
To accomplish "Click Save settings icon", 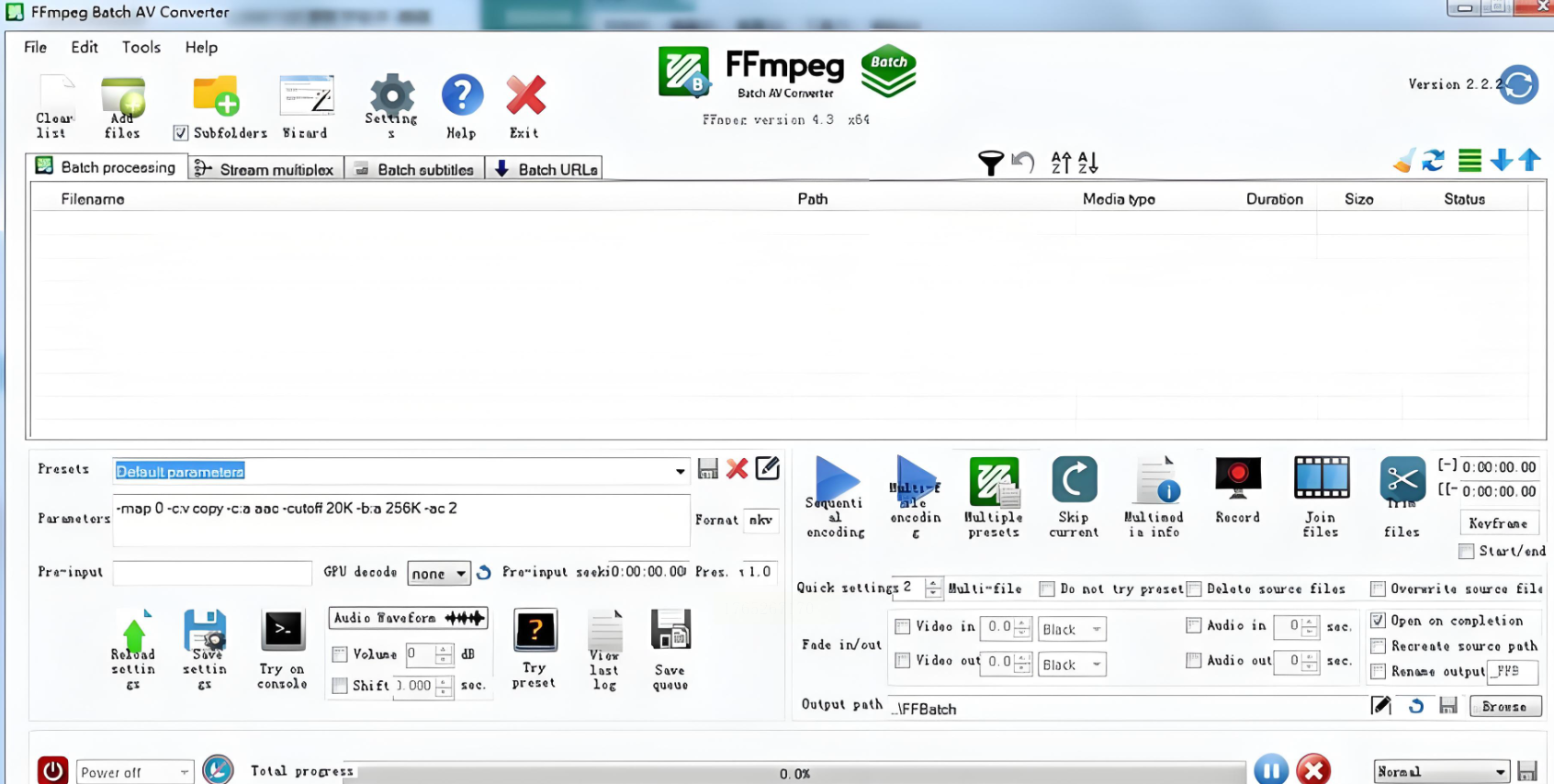I will (205, 630).
